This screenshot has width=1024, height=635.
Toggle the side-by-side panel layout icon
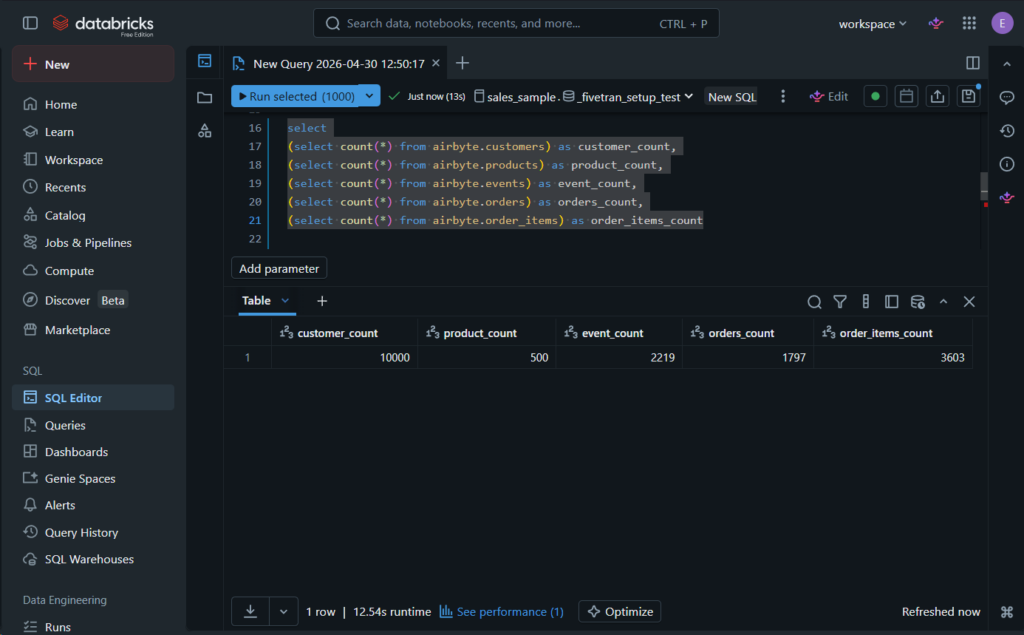[972, 63]
